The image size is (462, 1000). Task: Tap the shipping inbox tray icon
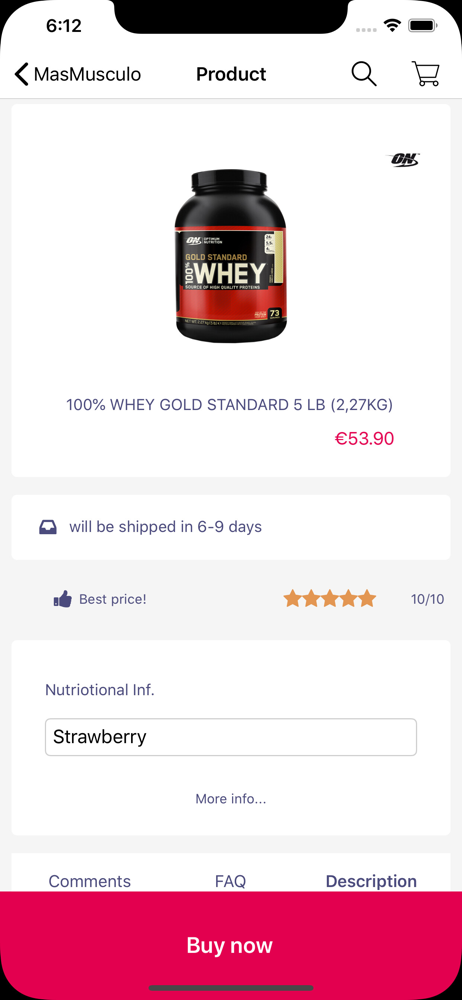pos(48,527)
